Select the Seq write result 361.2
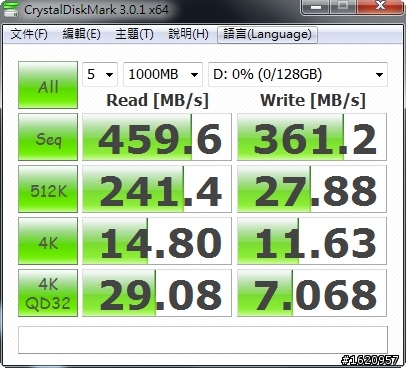Screen dimensions: 406x368 coord(312,137)
